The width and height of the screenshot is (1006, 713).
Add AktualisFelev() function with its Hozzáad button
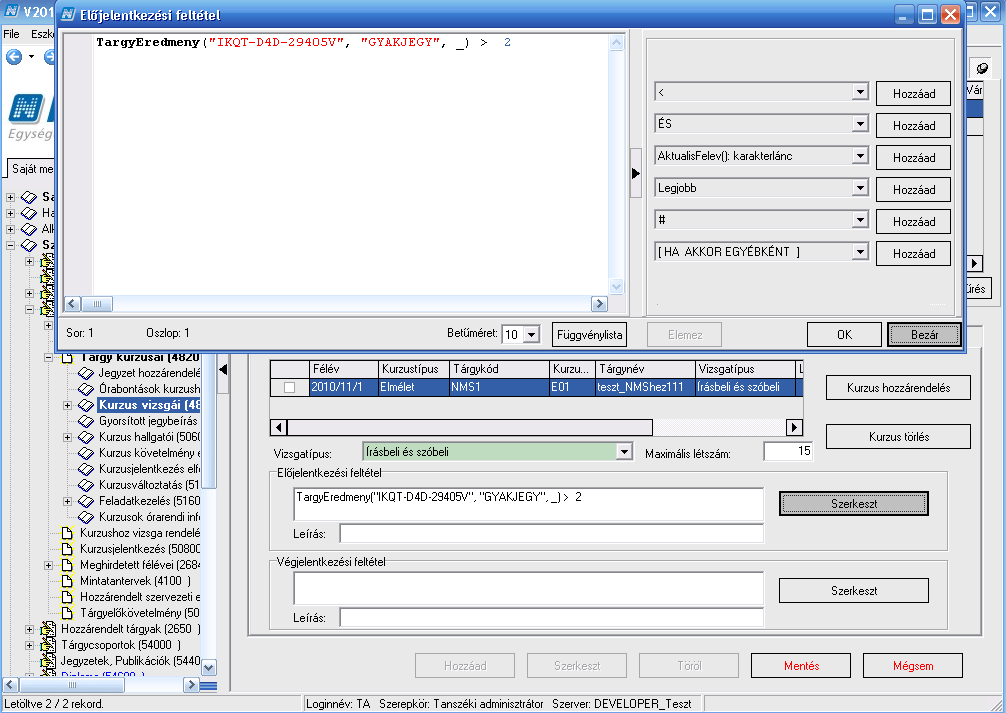click(913, 158)
